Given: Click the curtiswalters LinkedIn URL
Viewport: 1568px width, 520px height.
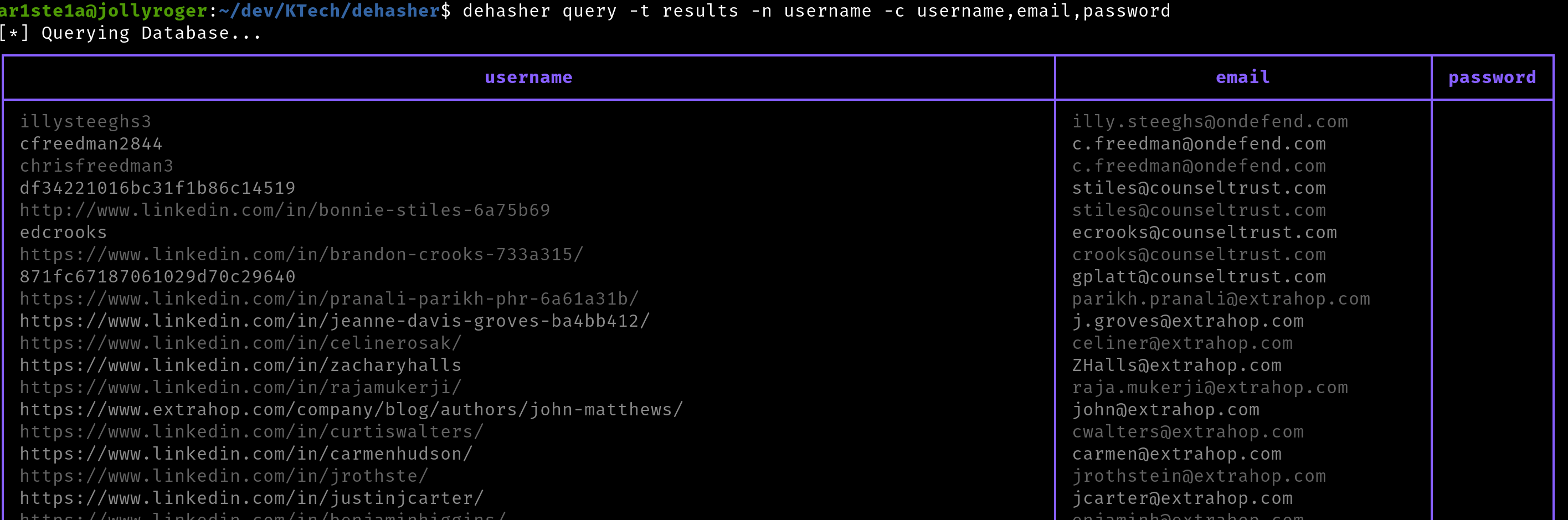Looking at the screenshot, I should coord(252,432).
